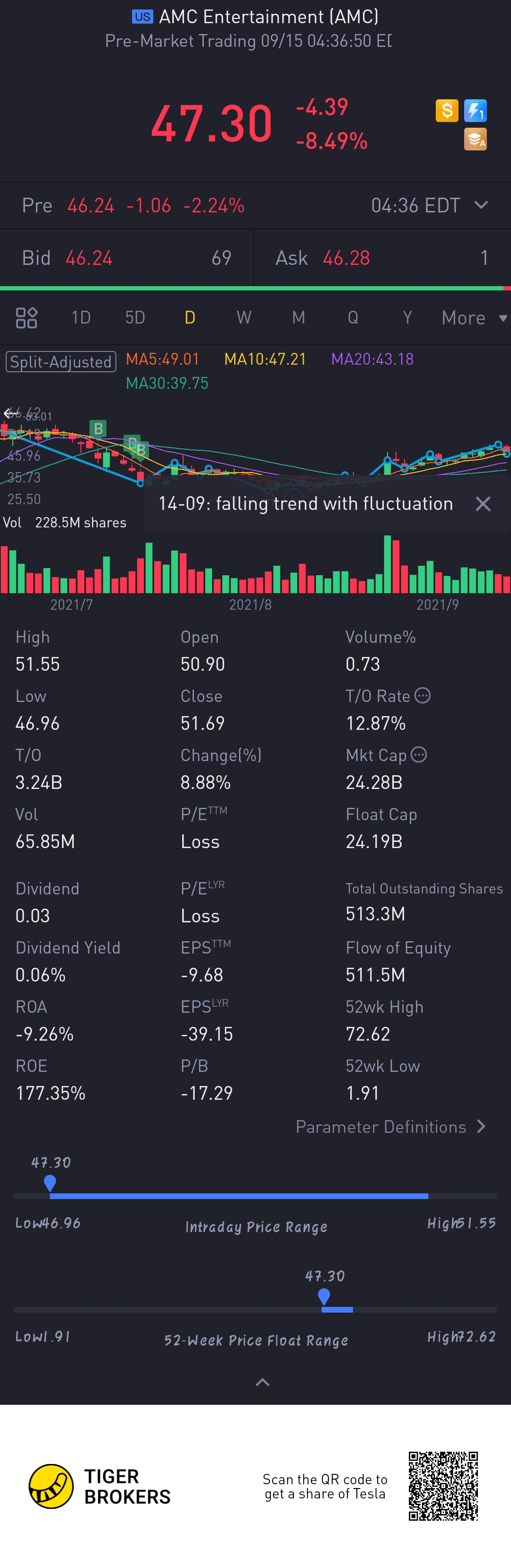
Task: Tap the AMC Entertainment (AMC) title
Action: 269,17
